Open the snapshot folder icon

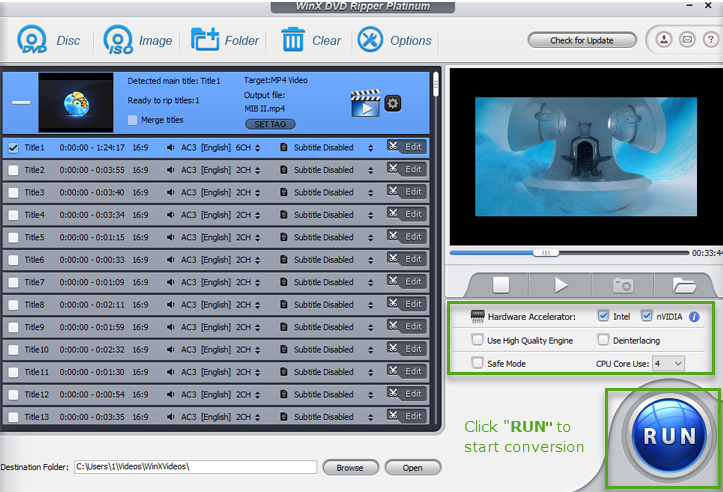(x=684, y=285)
